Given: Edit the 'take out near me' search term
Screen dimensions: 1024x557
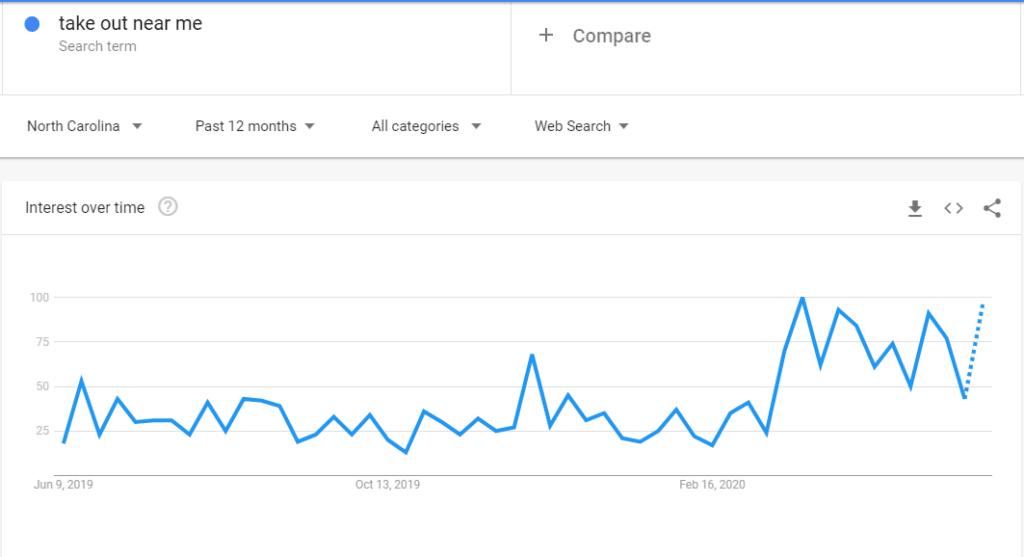Looking at the screenshot, I should (131, 24).
